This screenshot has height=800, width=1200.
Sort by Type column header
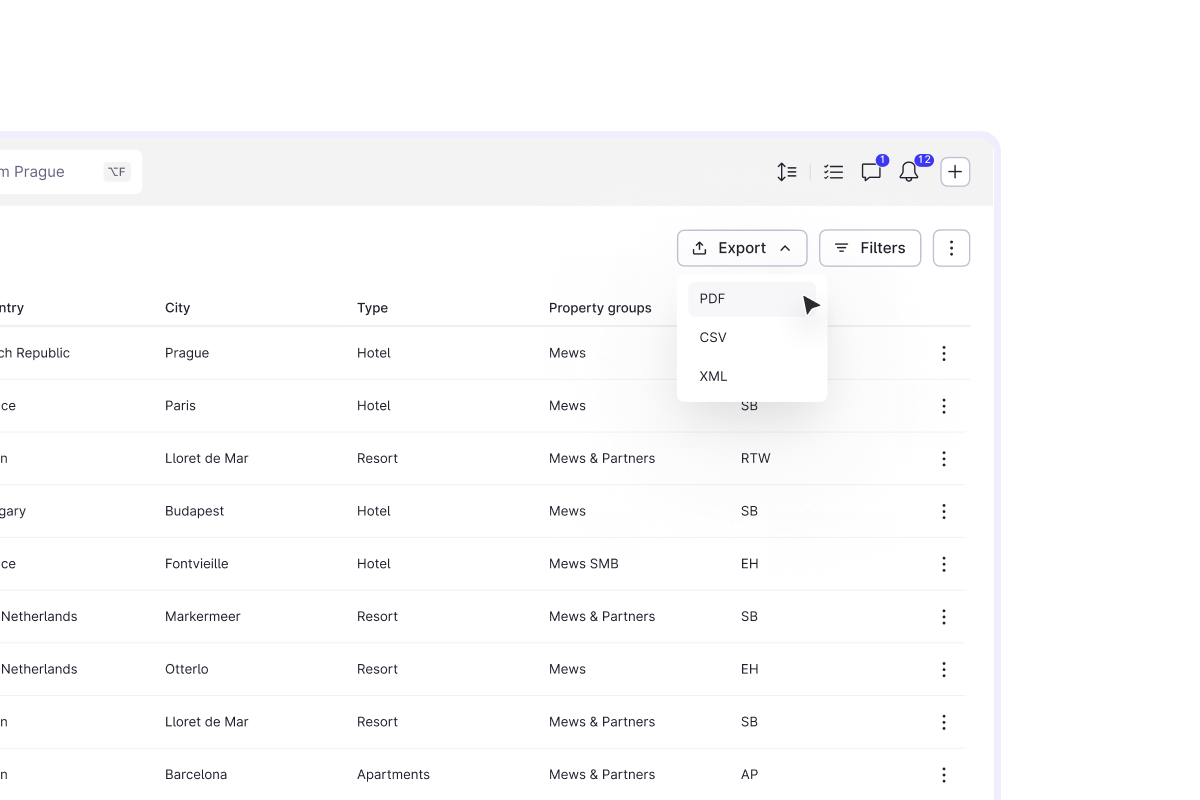(x=372, y=308)
